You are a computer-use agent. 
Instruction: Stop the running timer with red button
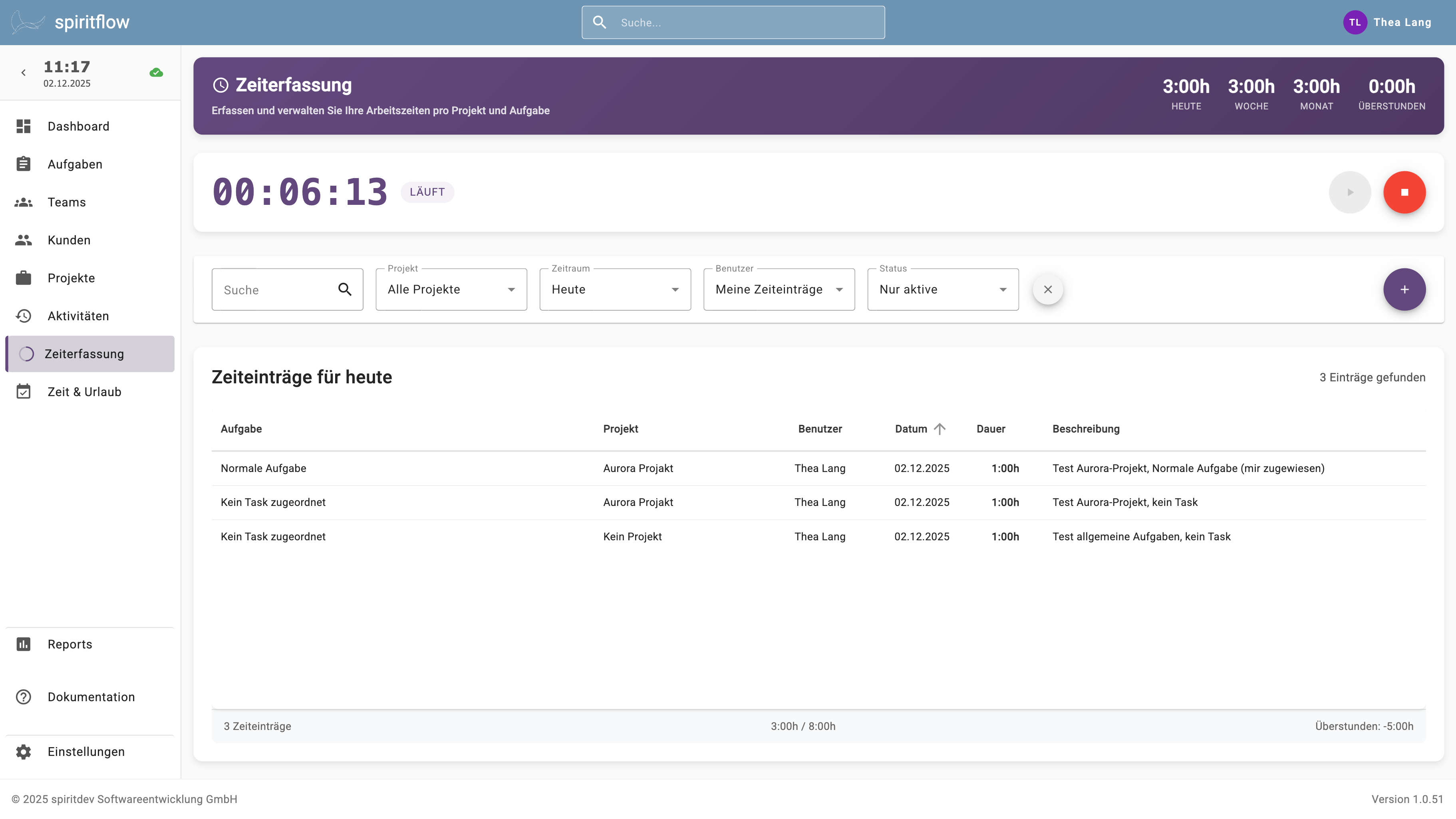1404,192
